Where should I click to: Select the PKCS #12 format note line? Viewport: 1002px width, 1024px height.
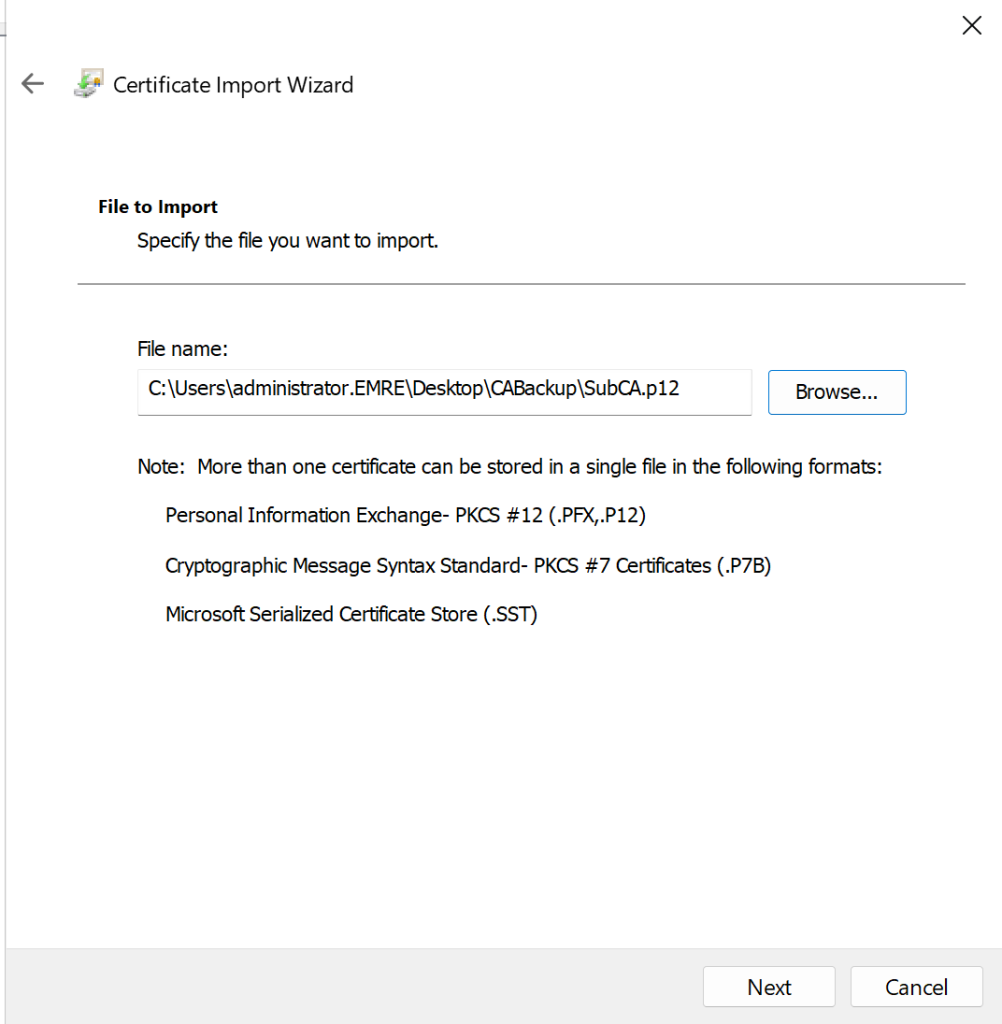[405, 516]
